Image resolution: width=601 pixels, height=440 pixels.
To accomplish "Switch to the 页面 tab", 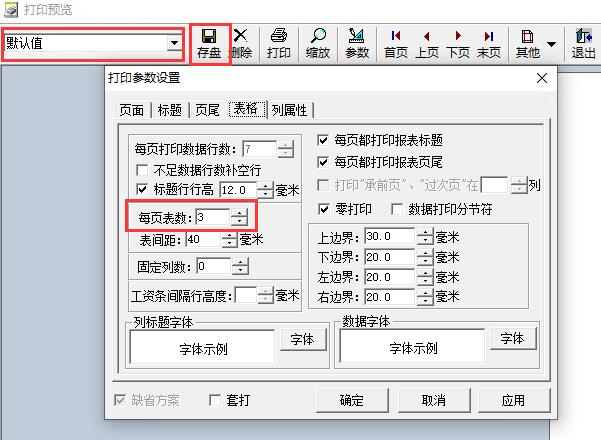I will (131, 109).
